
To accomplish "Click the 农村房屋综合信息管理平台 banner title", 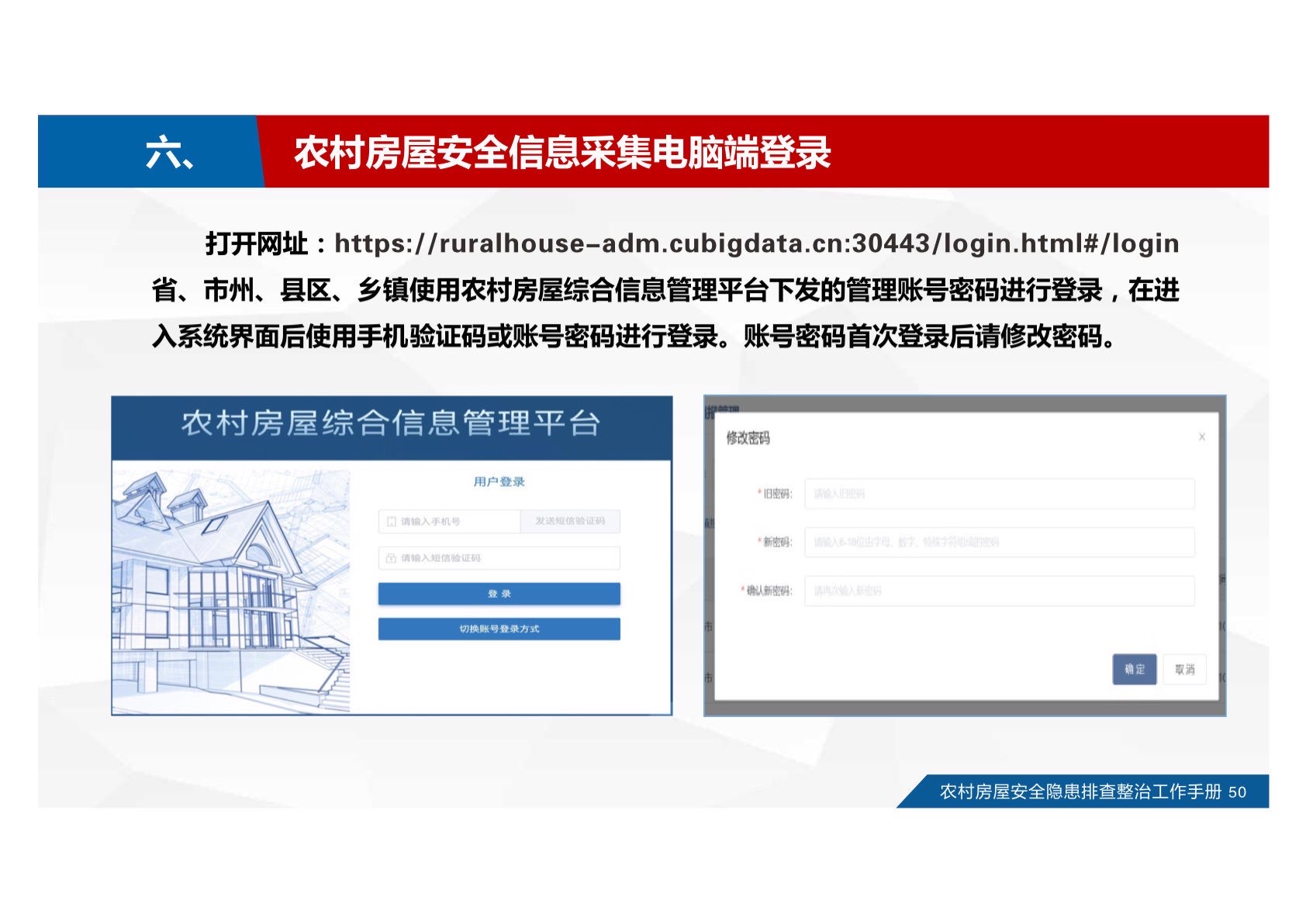I will pos(391,424).
